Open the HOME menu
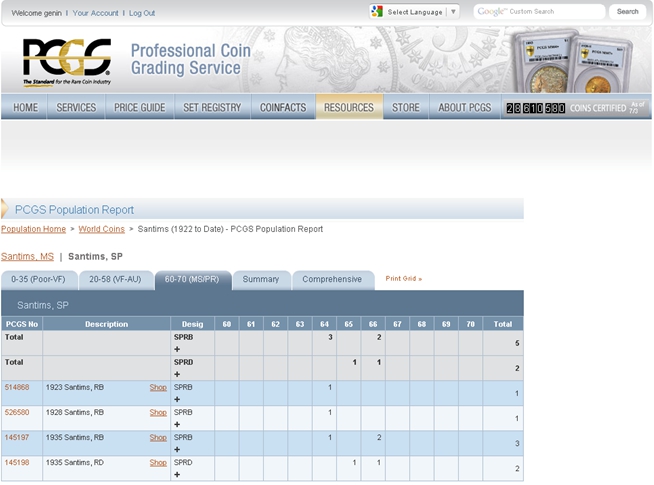654x485 pixels. [25, 108]
